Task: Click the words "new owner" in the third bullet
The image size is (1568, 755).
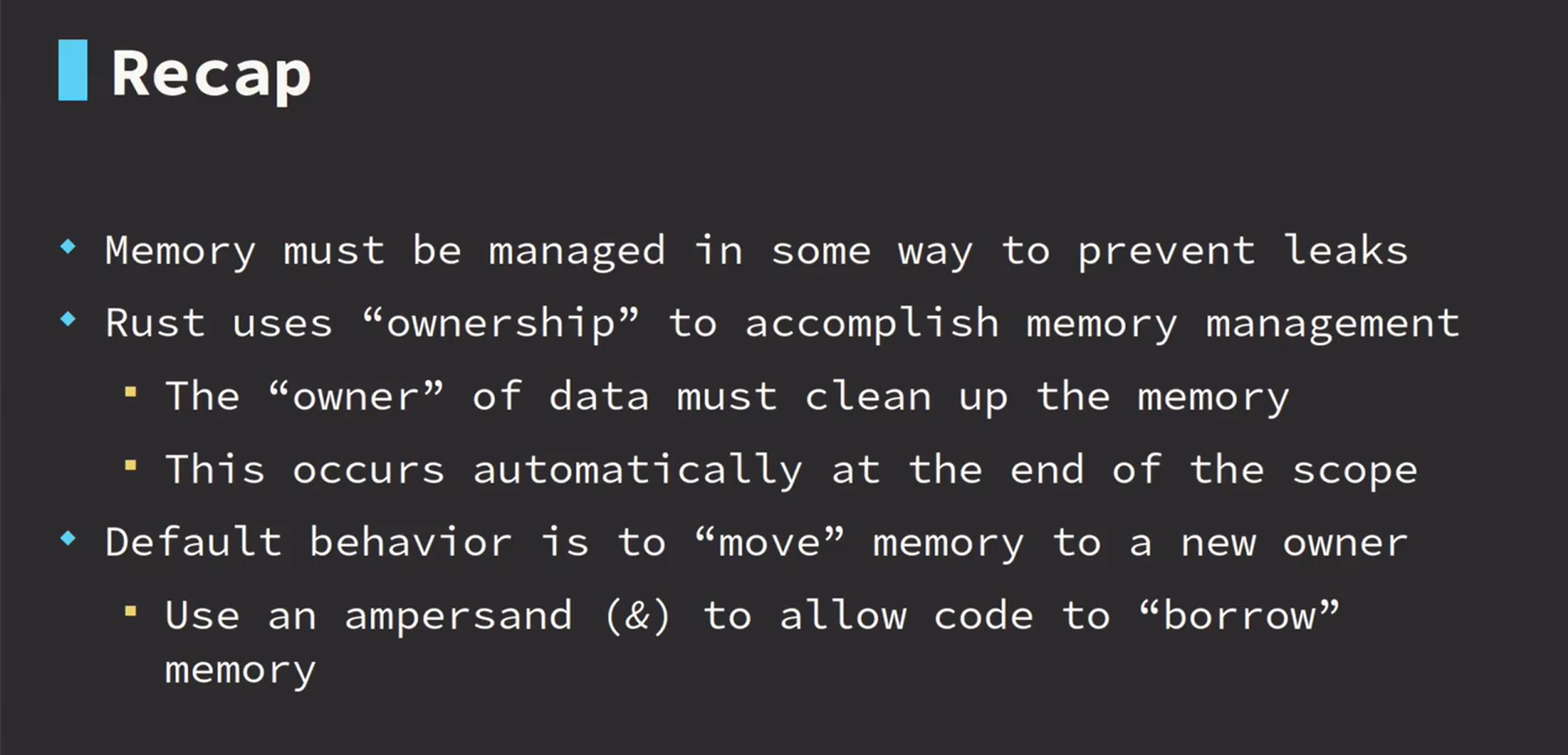Action: tap(1293, 542)
